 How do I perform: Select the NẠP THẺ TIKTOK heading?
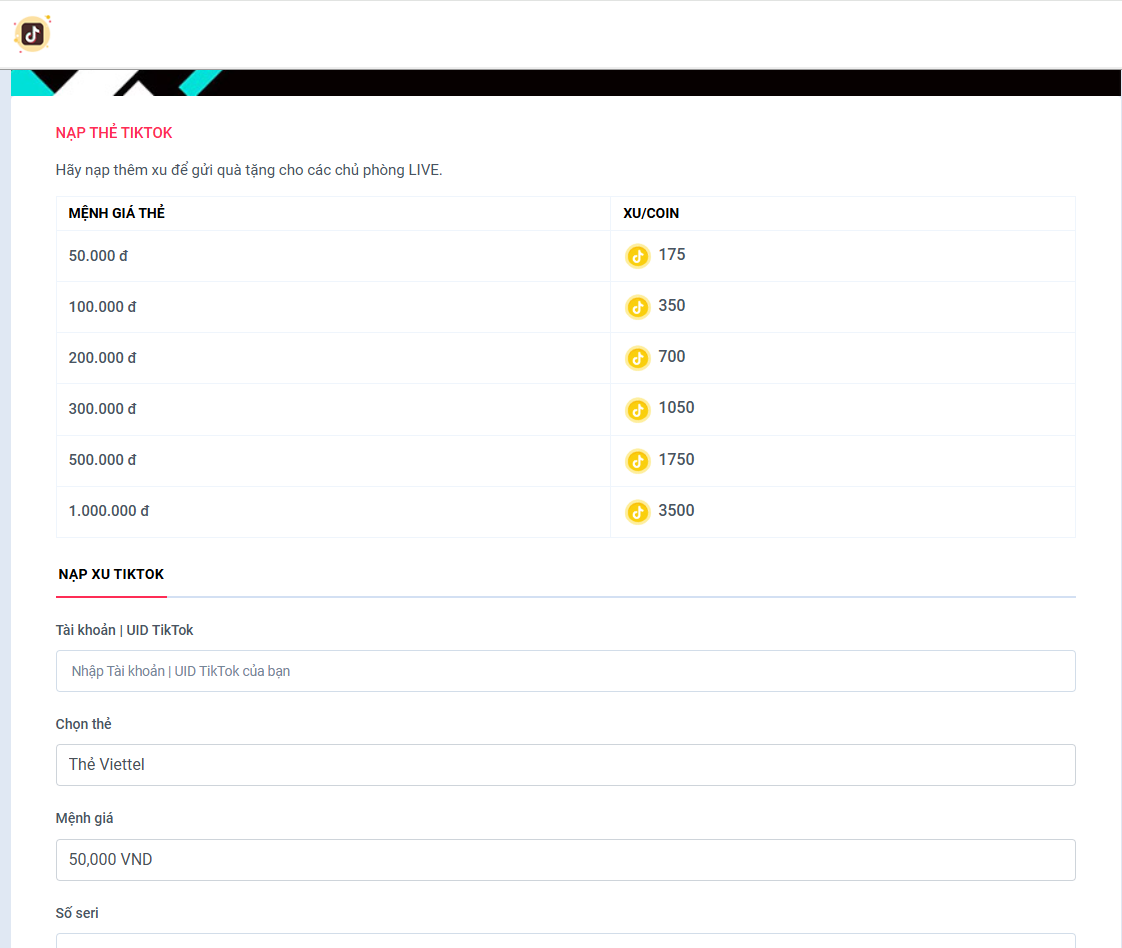[x=114, y=133]
